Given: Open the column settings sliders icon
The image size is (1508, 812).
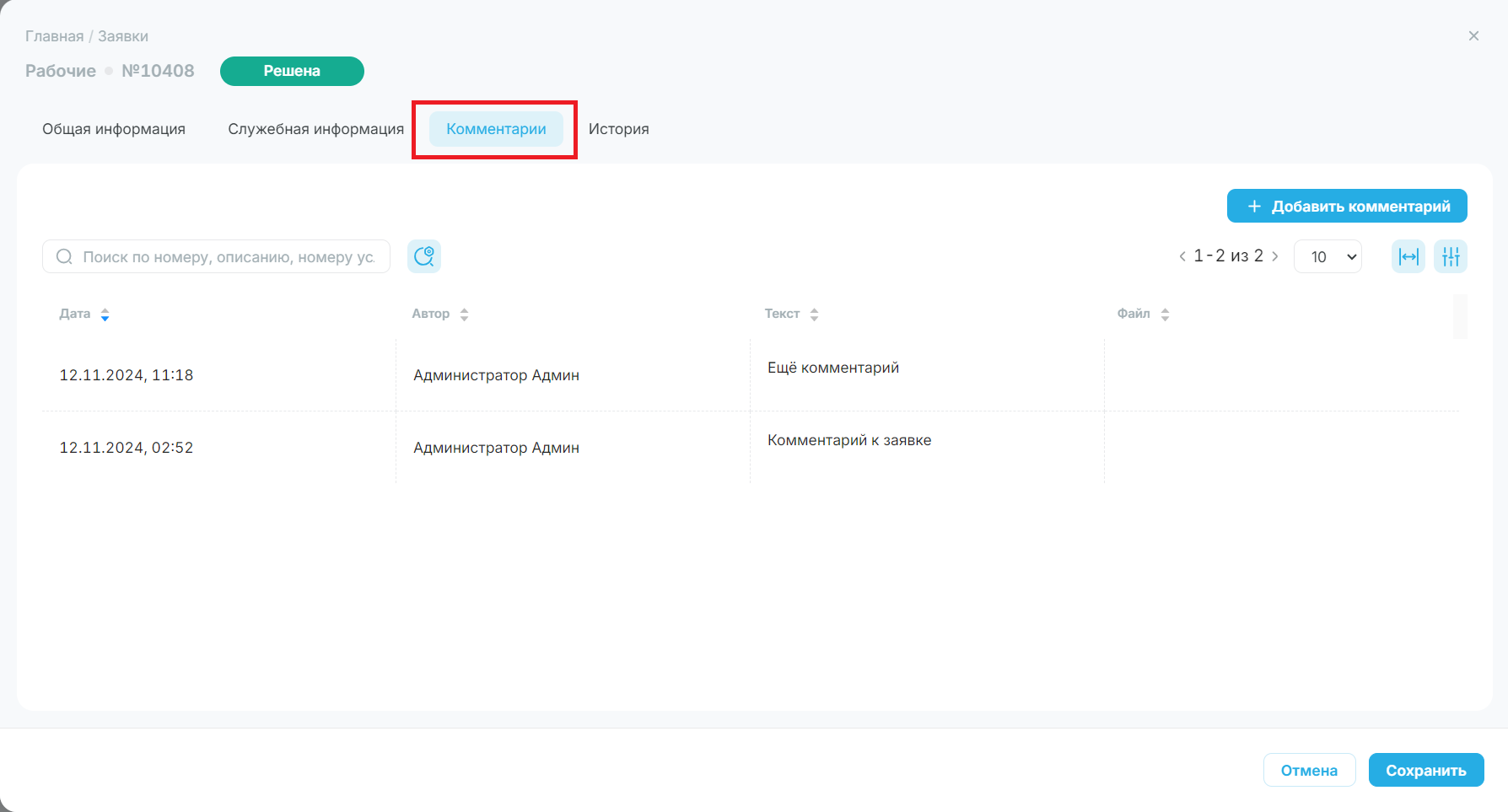Looking at the screenshot, I should tap(1451, 256).
